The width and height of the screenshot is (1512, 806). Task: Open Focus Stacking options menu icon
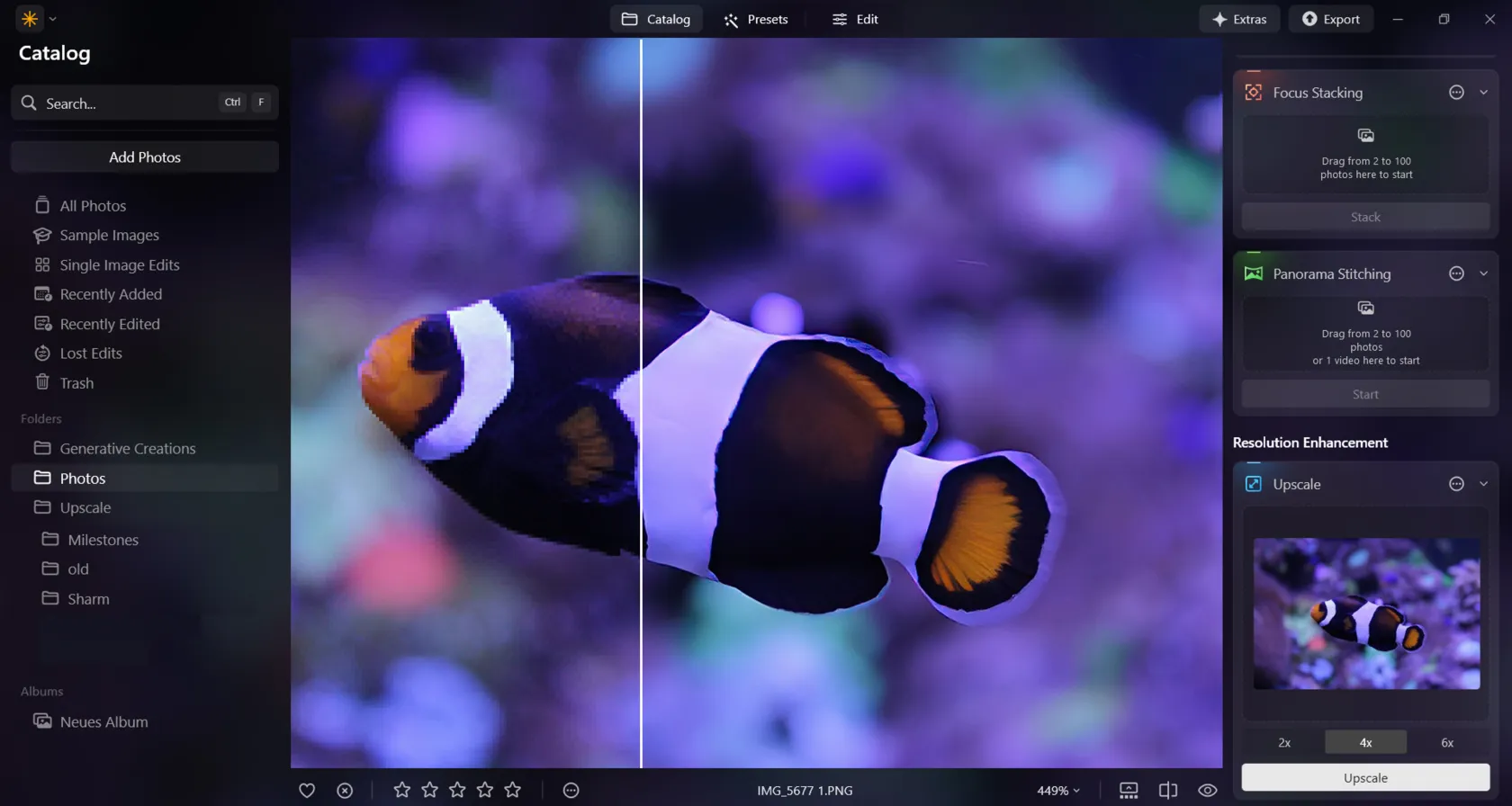coord(1456,93)
